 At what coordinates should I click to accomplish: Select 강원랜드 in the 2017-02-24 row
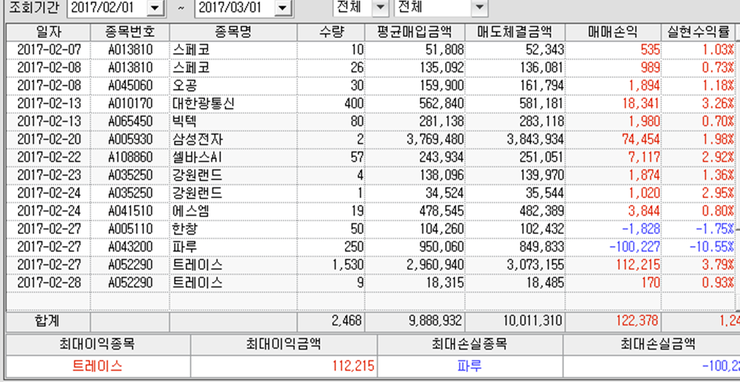pos(197,194)
